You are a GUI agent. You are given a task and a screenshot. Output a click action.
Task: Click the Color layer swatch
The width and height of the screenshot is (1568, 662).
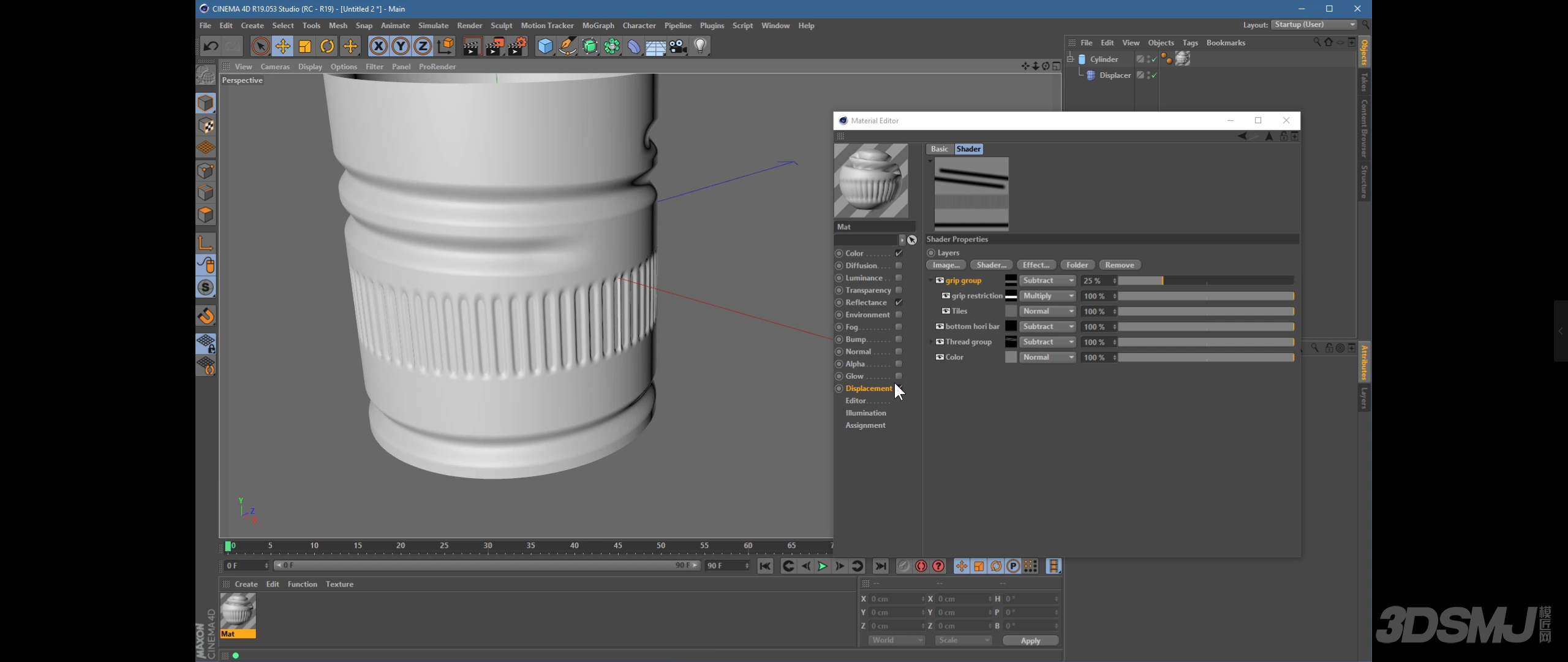[1011, 357]
